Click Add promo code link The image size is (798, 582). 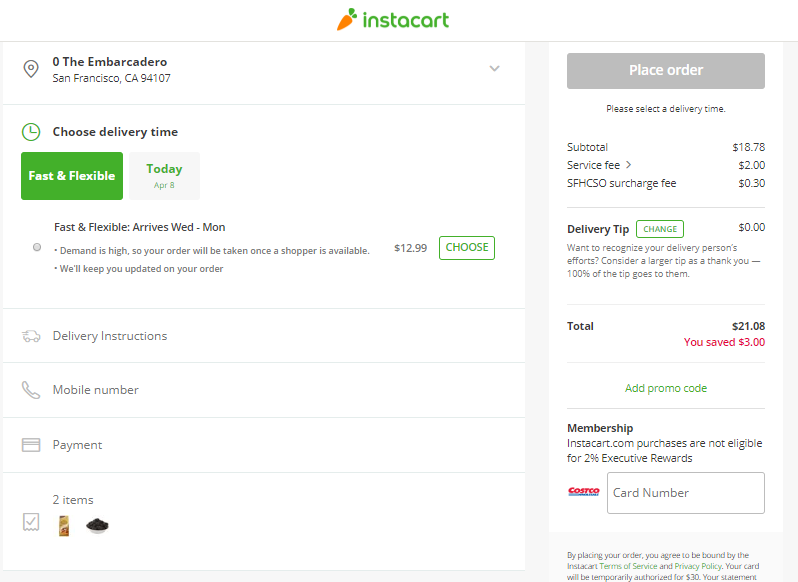tap(666, 388)
